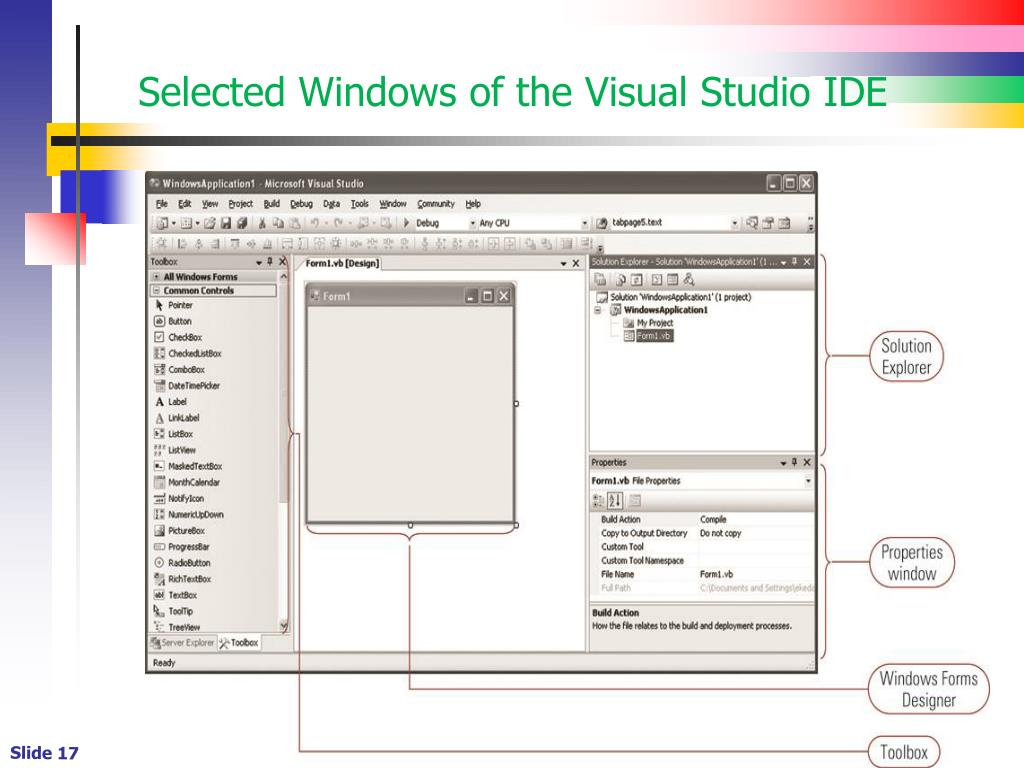This screenshot has width=1024, height=768.
Task: Open the Build menu
Action: [272, 204]
